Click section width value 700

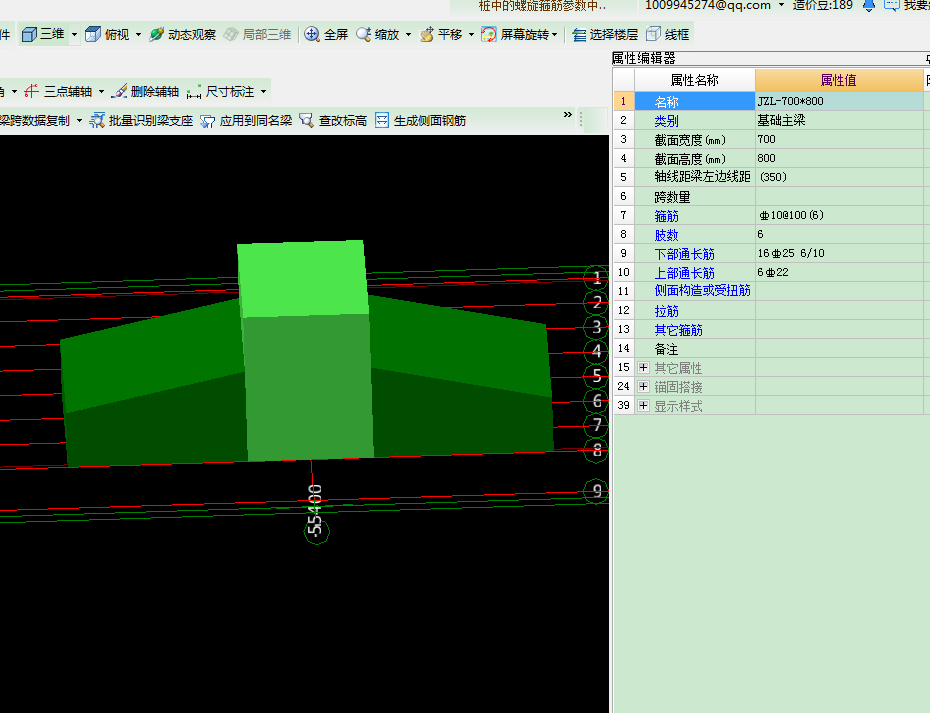839,139
